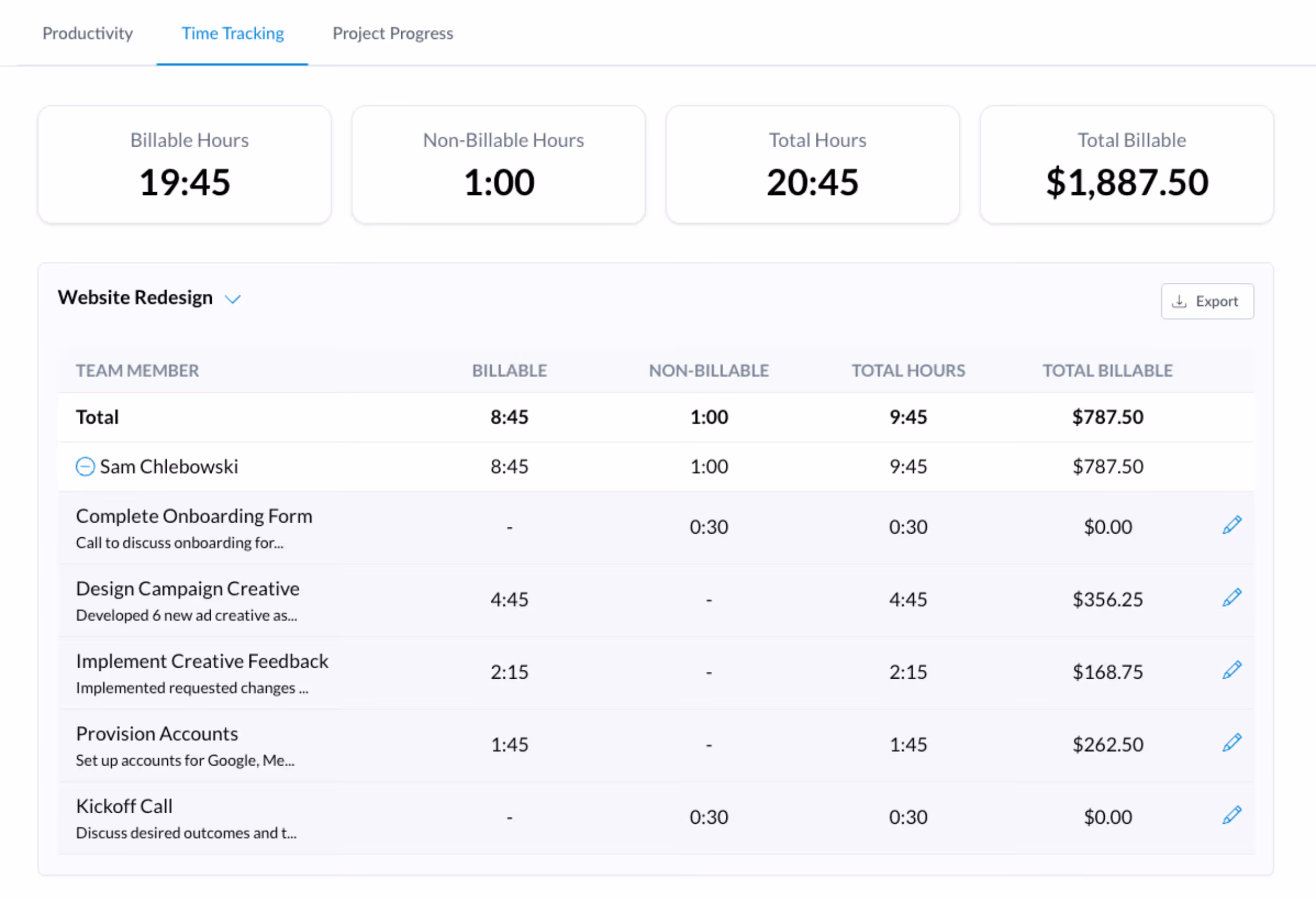Click the Total Billable summary card

(x=1127, y=165)
